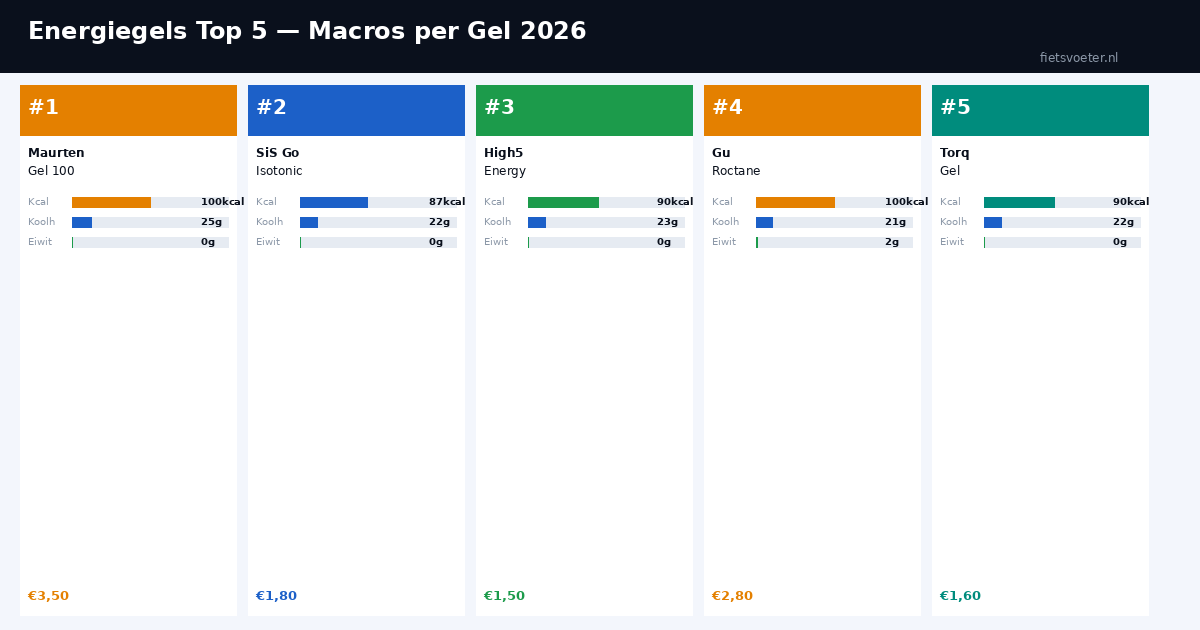This screenshot has height=630, width=1200.
Task: Click the €1,80 price of SiS Go
Action: (x=276, y=596)
